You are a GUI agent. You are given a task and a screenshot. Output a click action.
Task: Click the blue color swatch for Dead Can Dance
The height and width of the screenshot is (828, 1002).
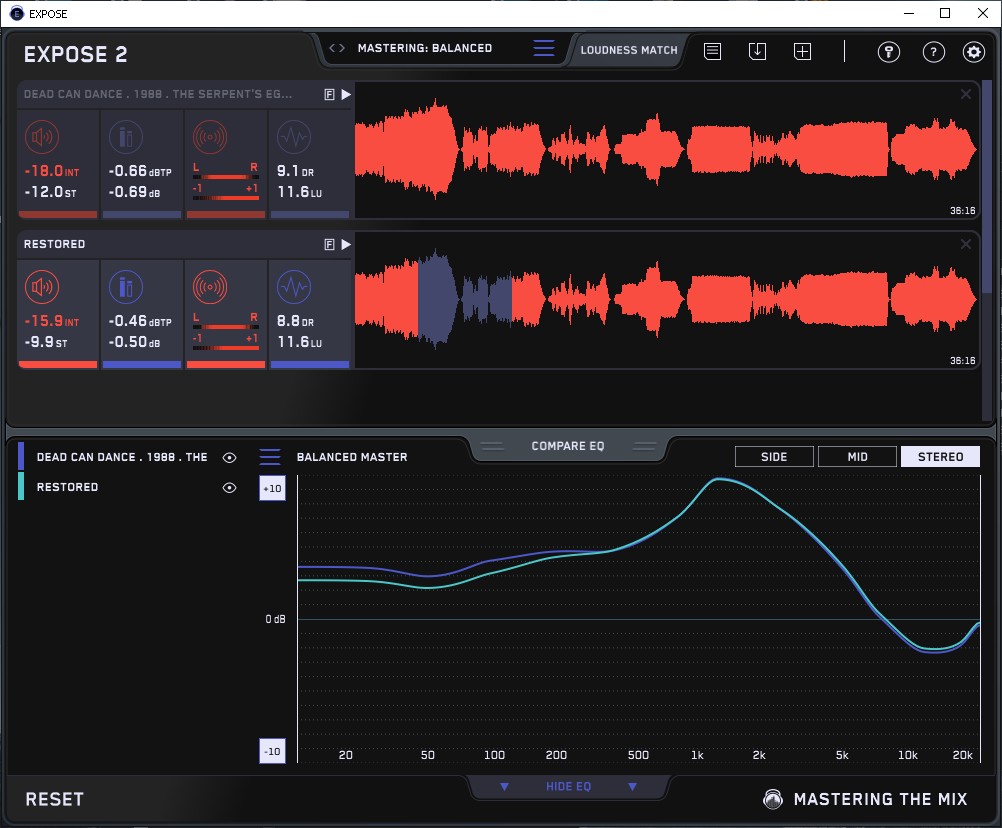click(21, 457)
